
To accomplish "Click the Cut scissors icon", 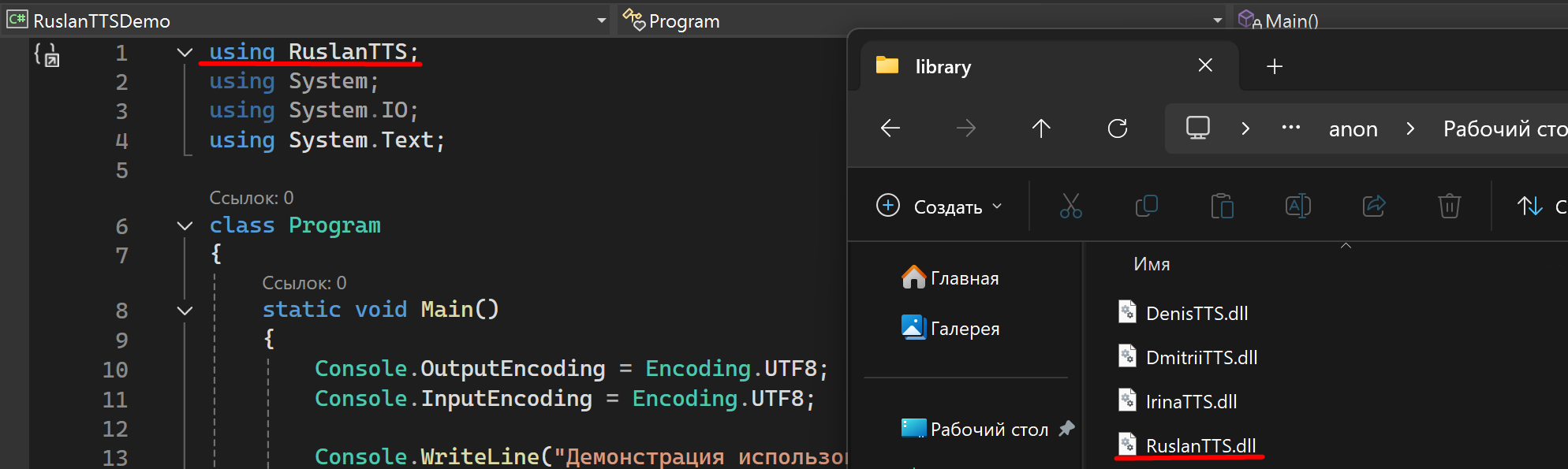I will click(1070, 207).
